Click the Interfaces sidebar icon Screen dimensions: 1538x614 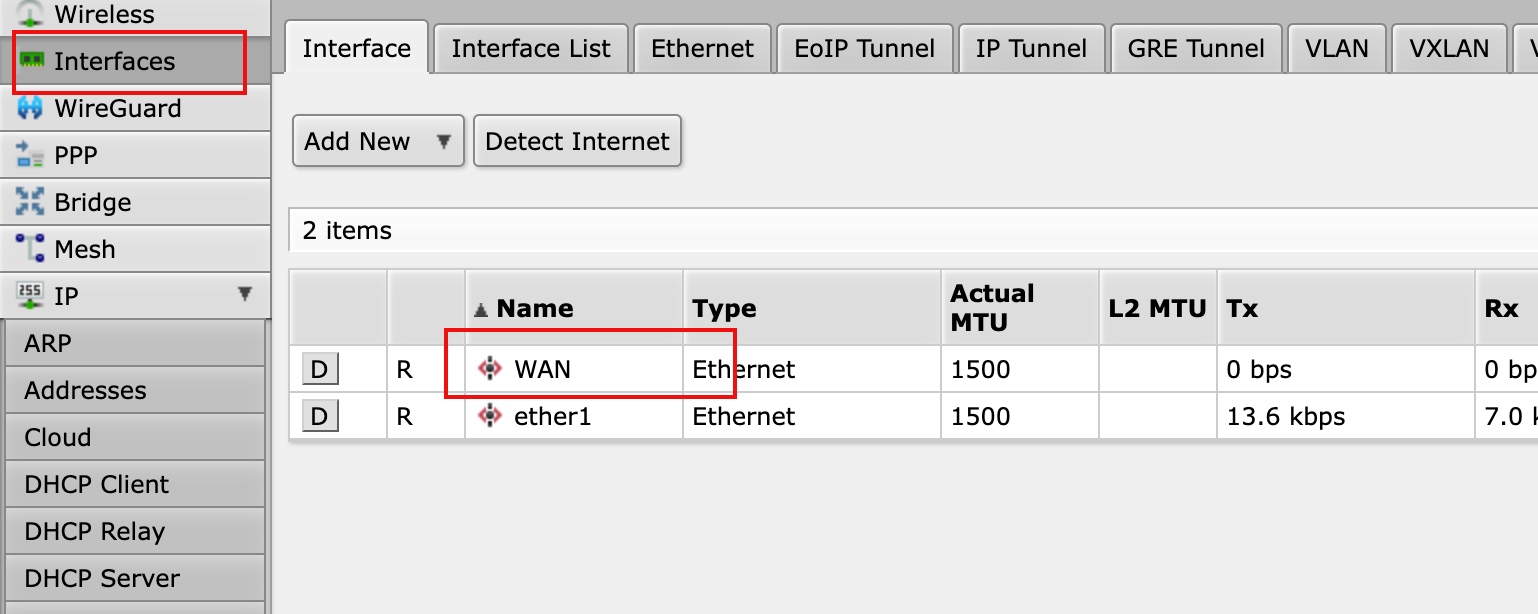click(x=31, y=61)
